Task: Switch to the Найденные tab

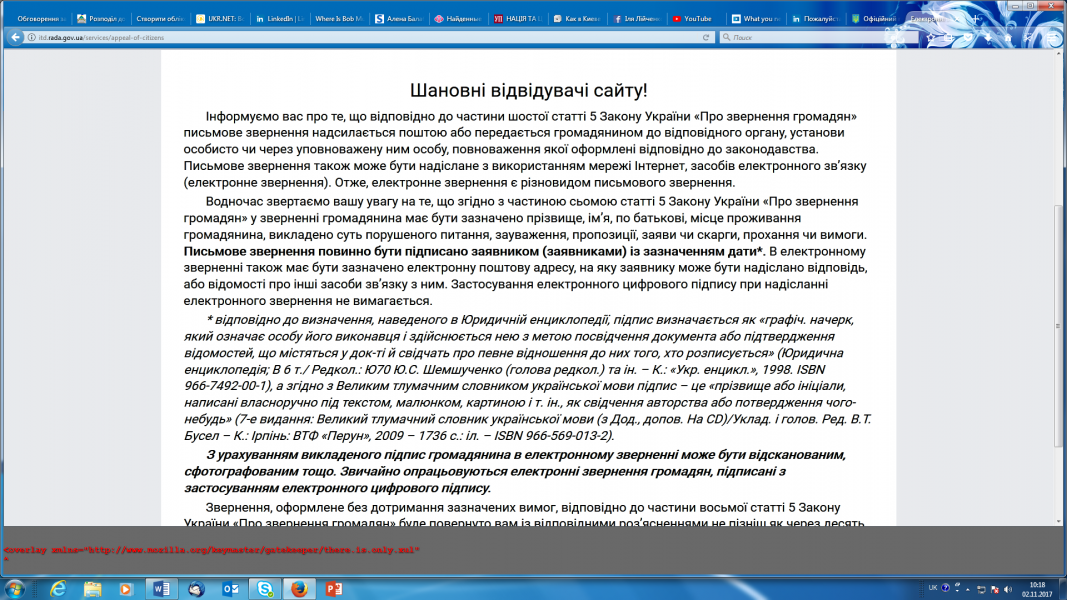Action: (457, 18)
